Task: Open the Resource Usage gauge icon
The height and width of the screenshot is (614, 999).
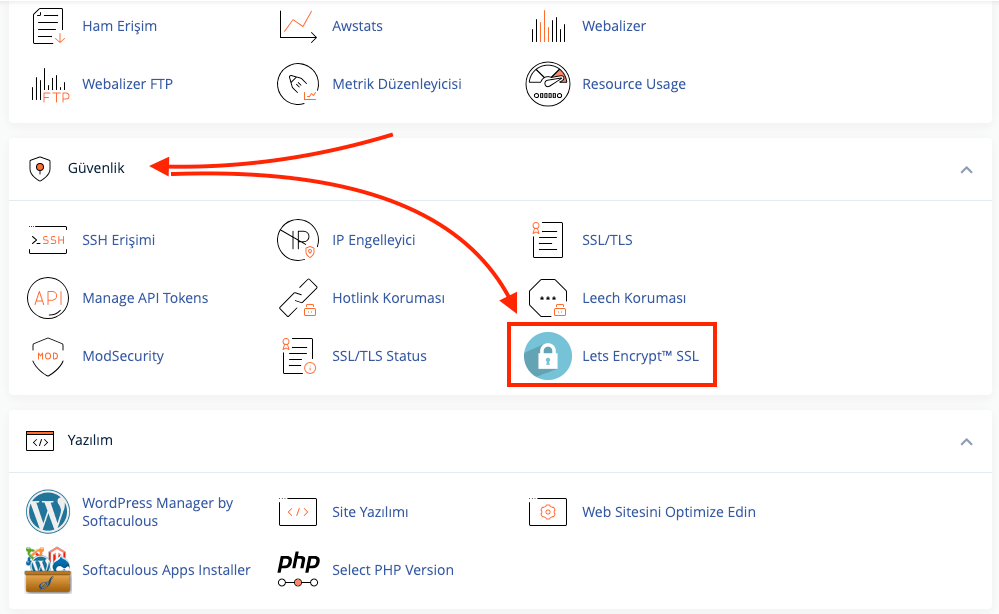Action: pos(547,84)
